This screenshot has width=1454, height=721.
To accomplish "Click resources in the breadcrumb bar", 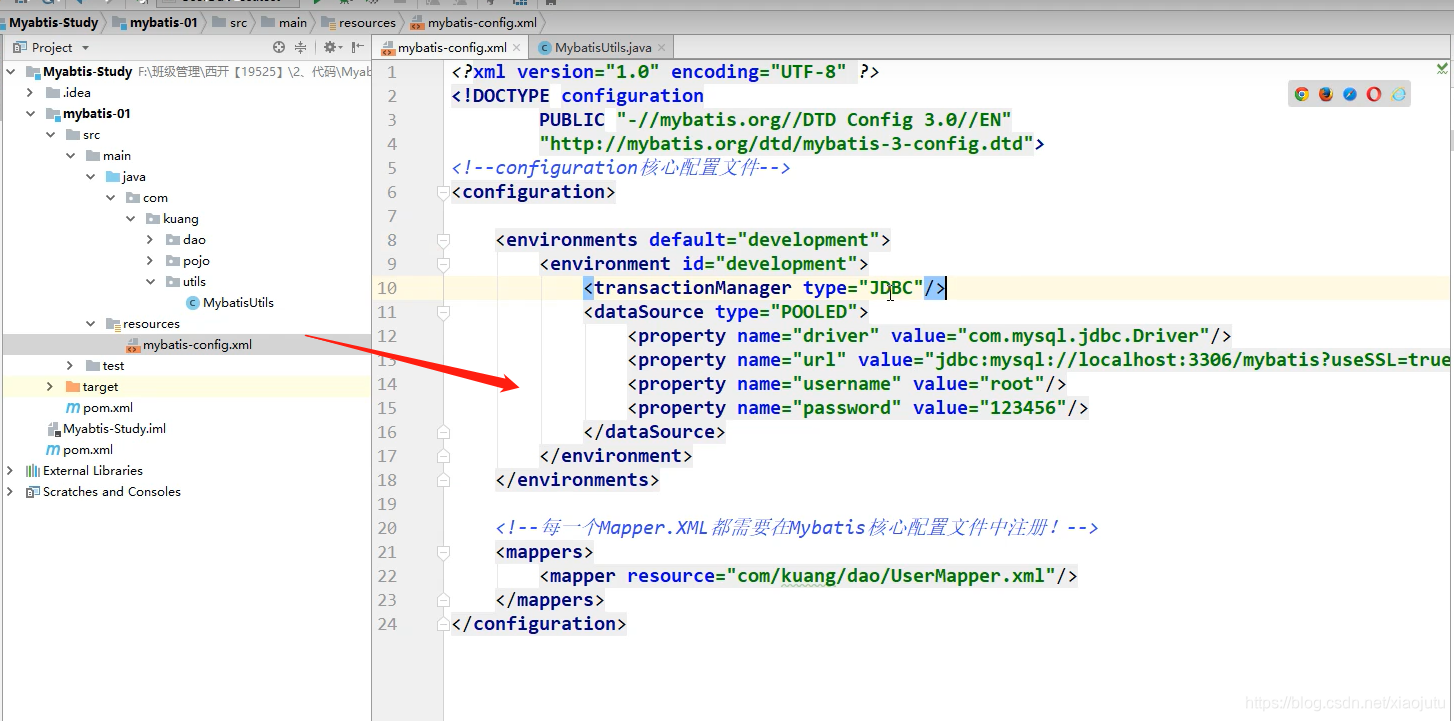I will (360, 22).
